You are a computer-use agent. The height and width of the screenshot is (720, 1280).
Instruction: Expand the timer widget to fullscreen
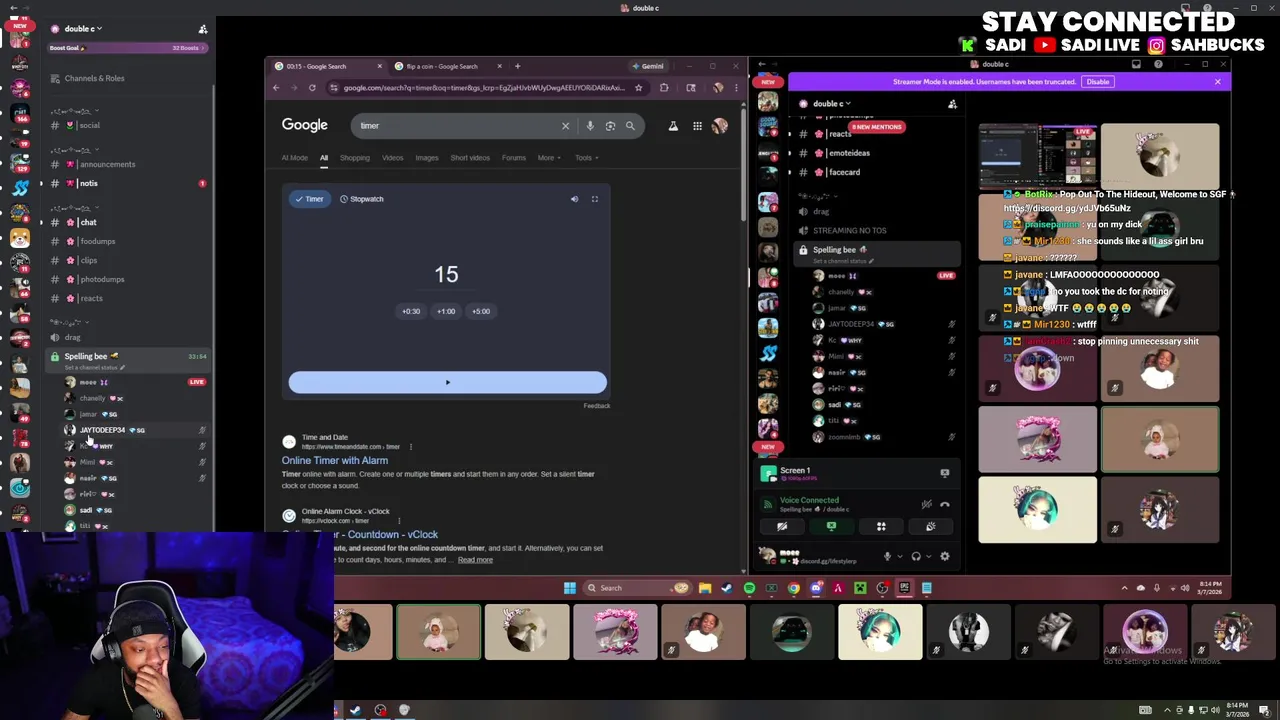point(594,199)
